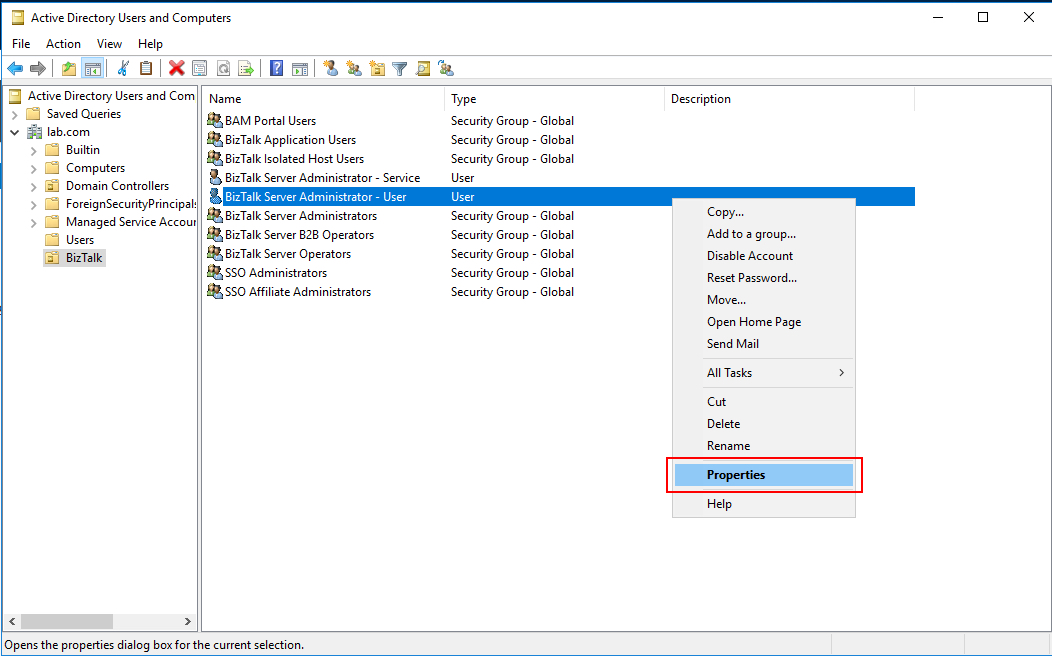Toggle the Show/Hide Action Pane toolbar icon

coord(300,68)
